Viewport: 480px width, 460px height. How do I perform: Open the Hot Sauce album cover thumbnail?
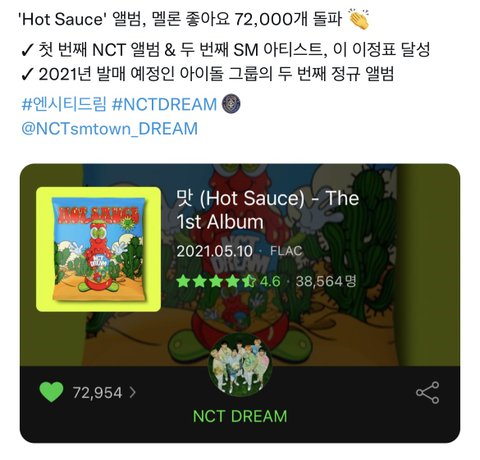(x=98, y=249)
